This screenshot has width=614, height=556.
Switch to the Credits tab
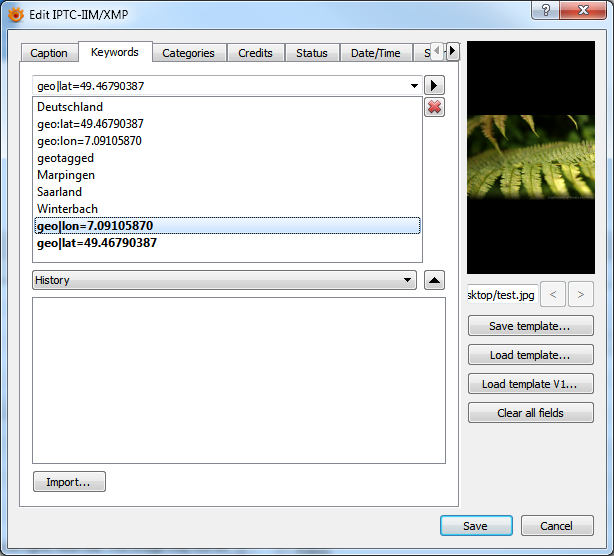(x=255, y=53)
